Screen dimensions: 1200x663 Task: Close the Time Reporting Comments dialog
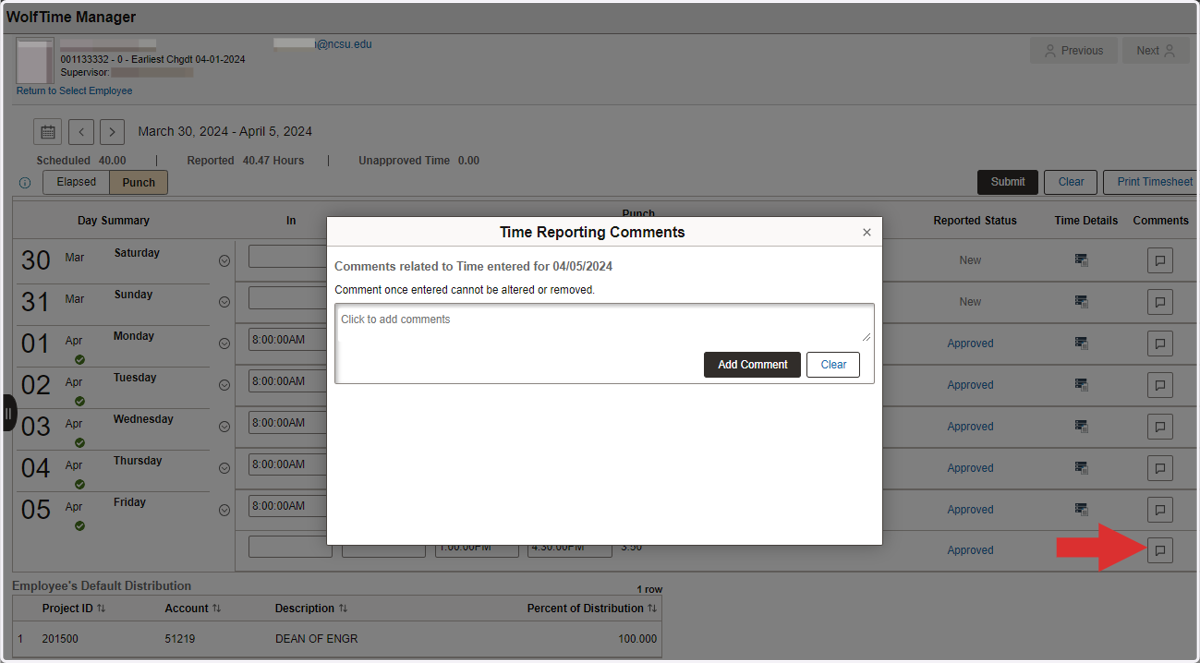click(x=867, y=232)
